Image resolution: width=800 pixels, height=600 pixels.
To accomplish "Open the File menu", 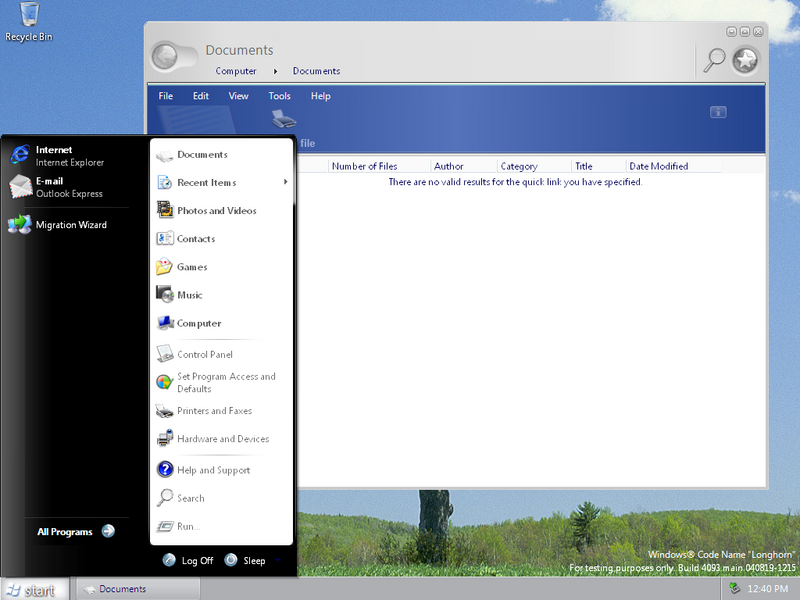I will 166,96.
